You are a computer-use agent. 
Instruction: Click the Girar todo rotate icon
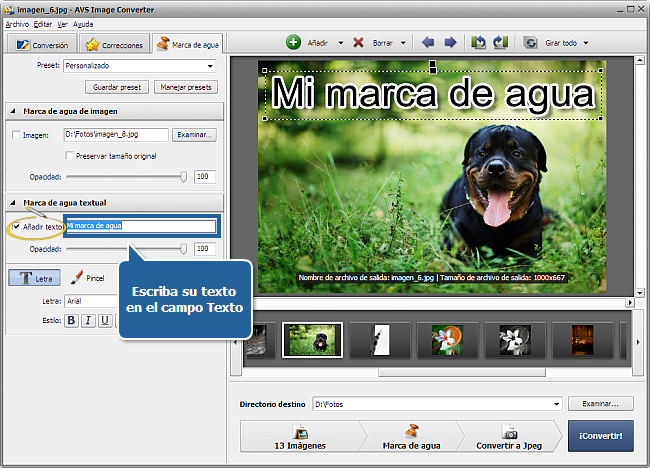[x=530, y=43]
